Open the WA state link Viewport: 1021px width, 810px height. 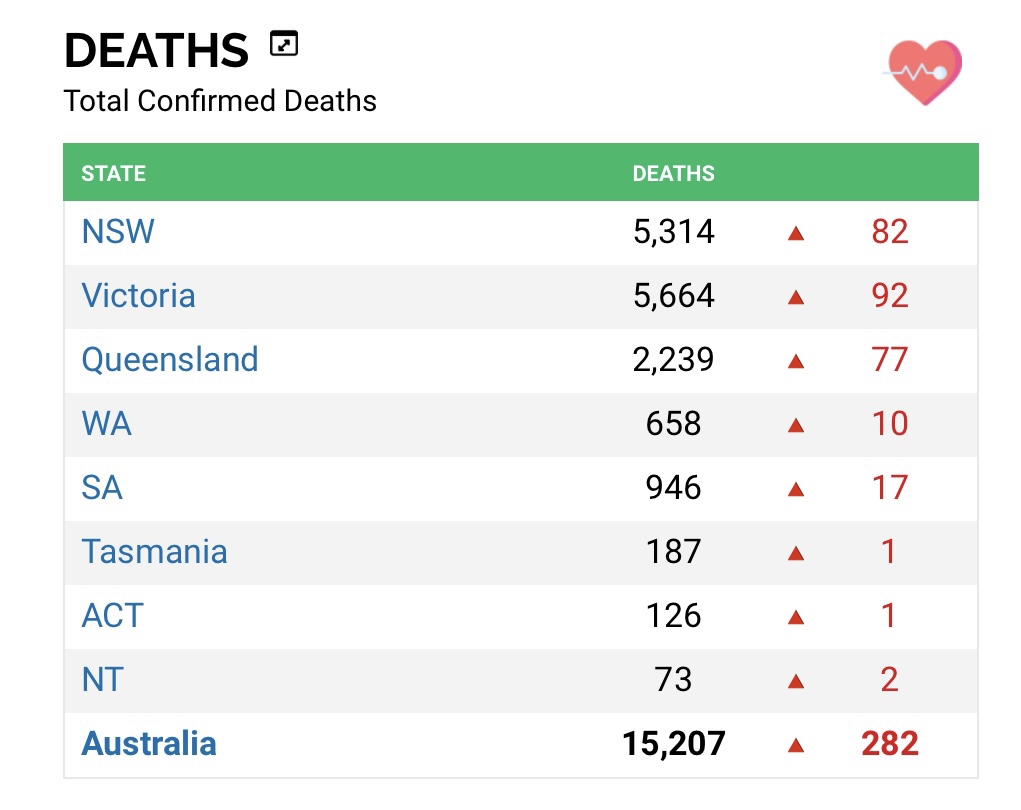(x=106, y=424)
